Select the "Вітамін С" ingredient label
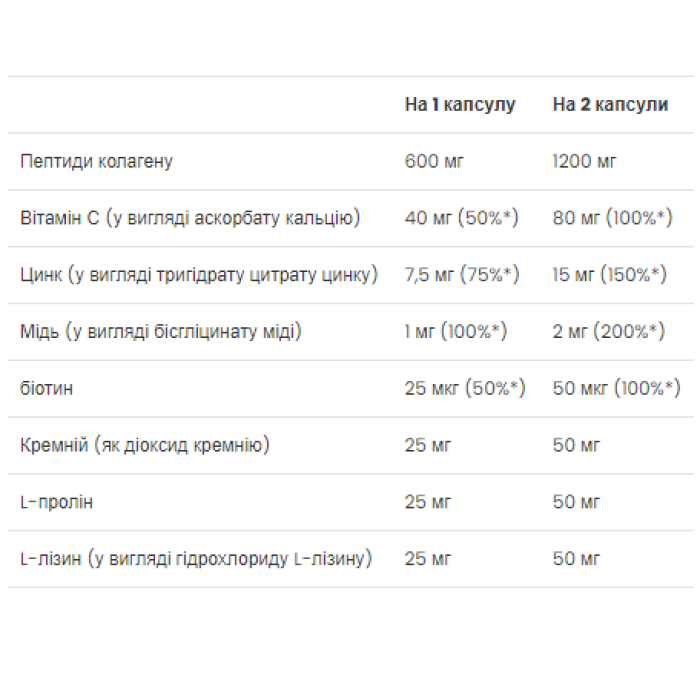This screenshot has height=700, width=700. 190,218
